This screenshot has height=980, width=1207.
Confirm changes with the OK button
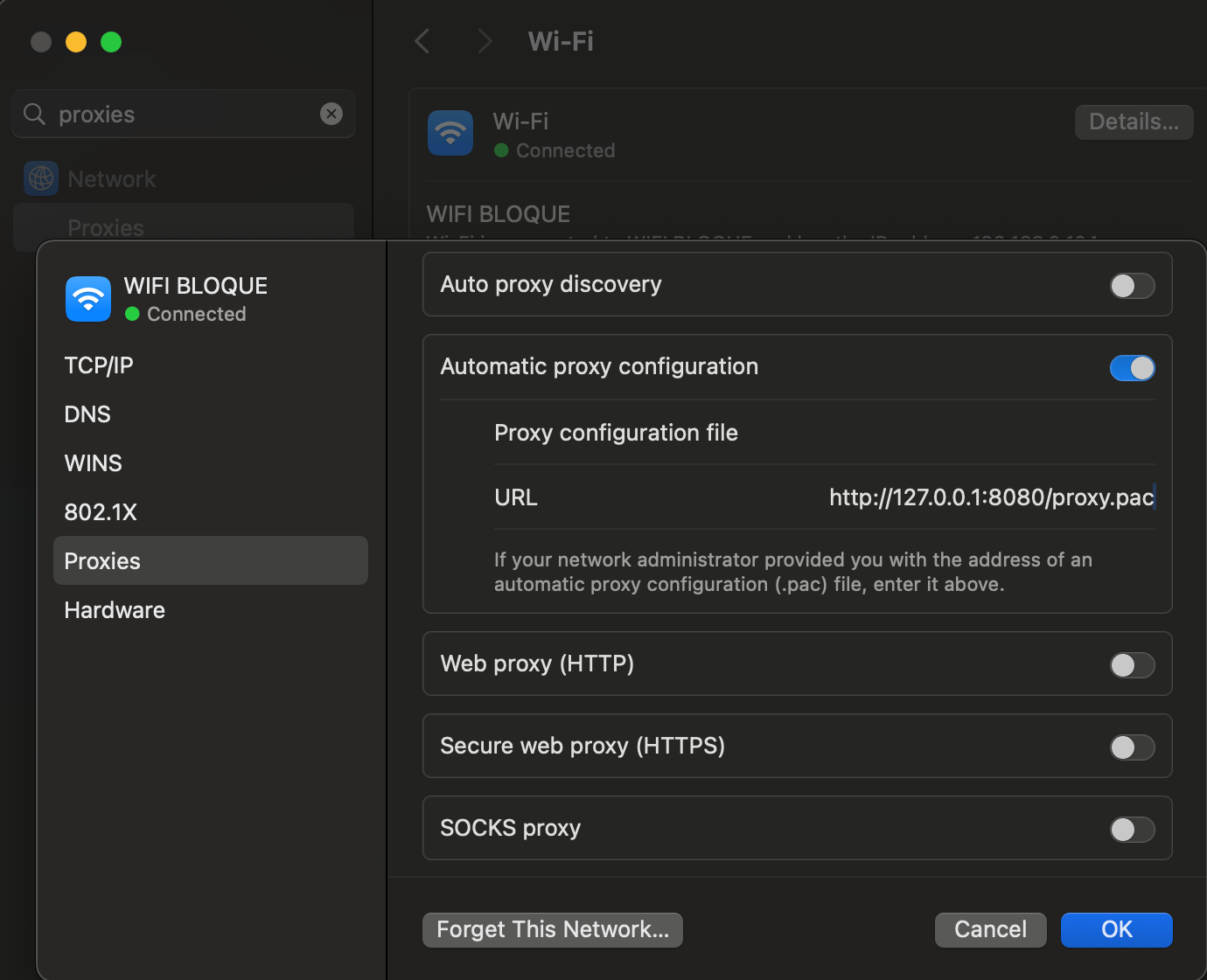[x=1116, y=929]
